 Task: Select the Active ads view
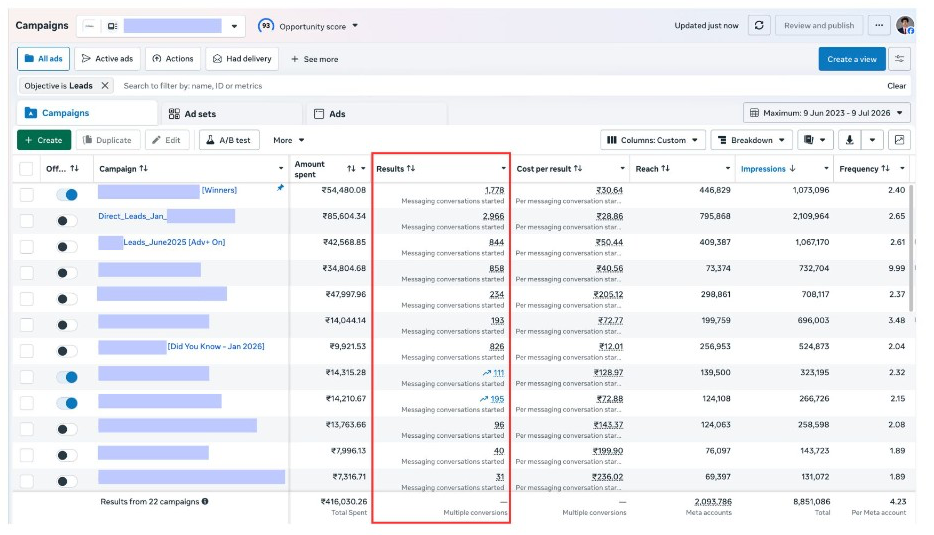click(x=107, y=59)
